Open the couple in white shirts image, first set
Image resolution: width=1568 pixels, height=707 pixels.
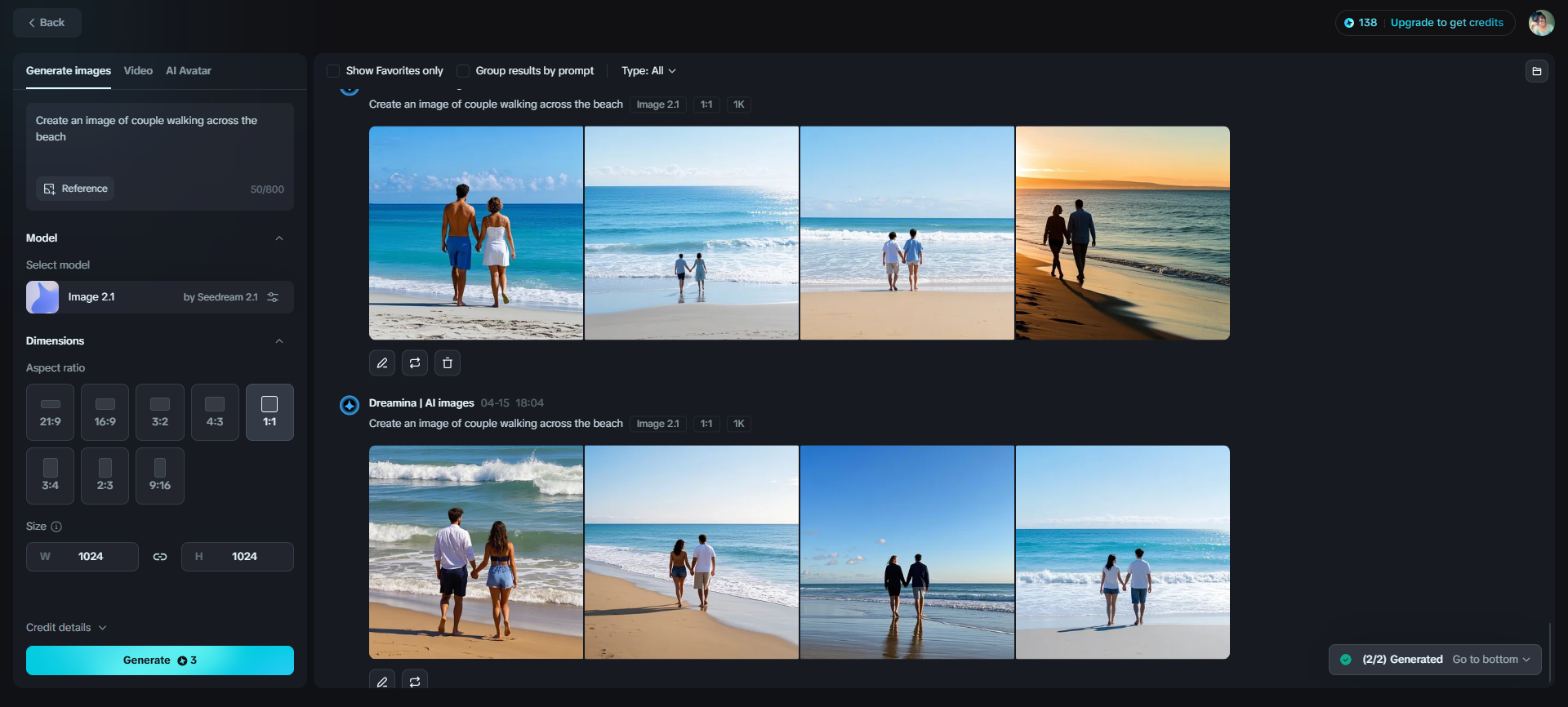coord(907,233)
